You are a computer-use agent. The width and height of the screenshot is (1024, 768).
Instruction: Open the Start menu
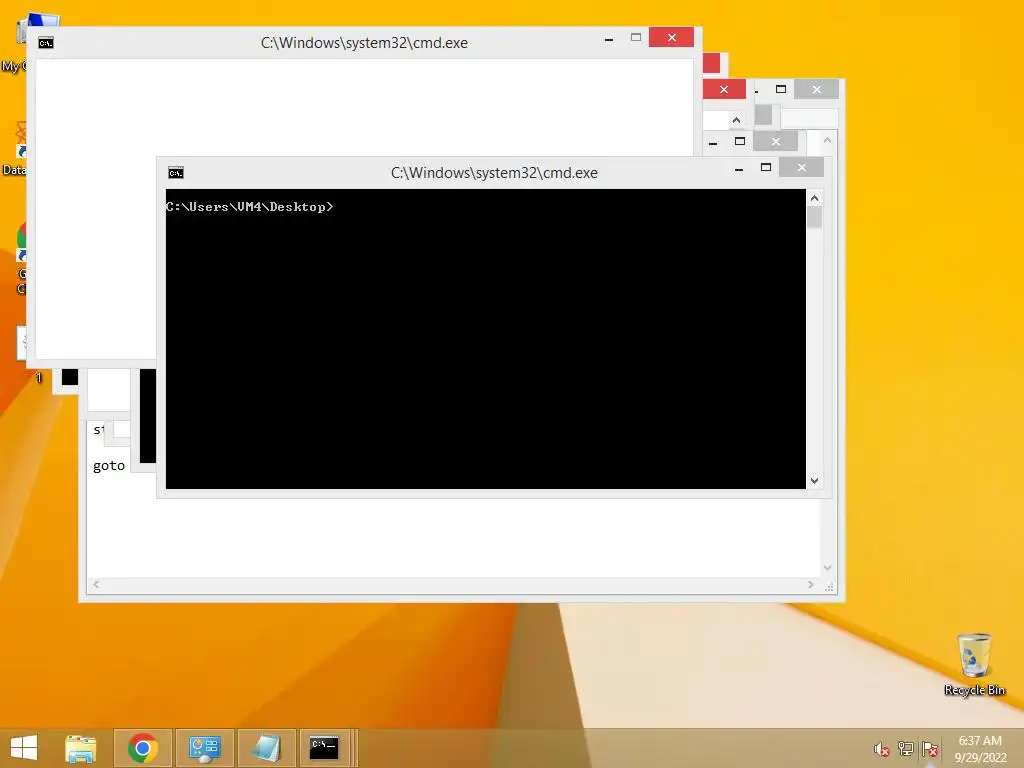24,748
